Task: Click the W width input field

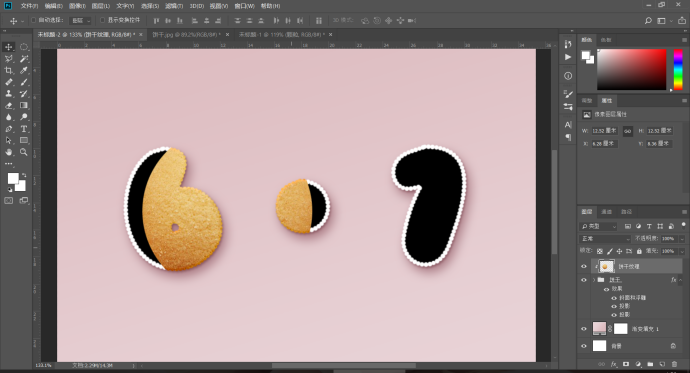Action: (x=604, y=131)
